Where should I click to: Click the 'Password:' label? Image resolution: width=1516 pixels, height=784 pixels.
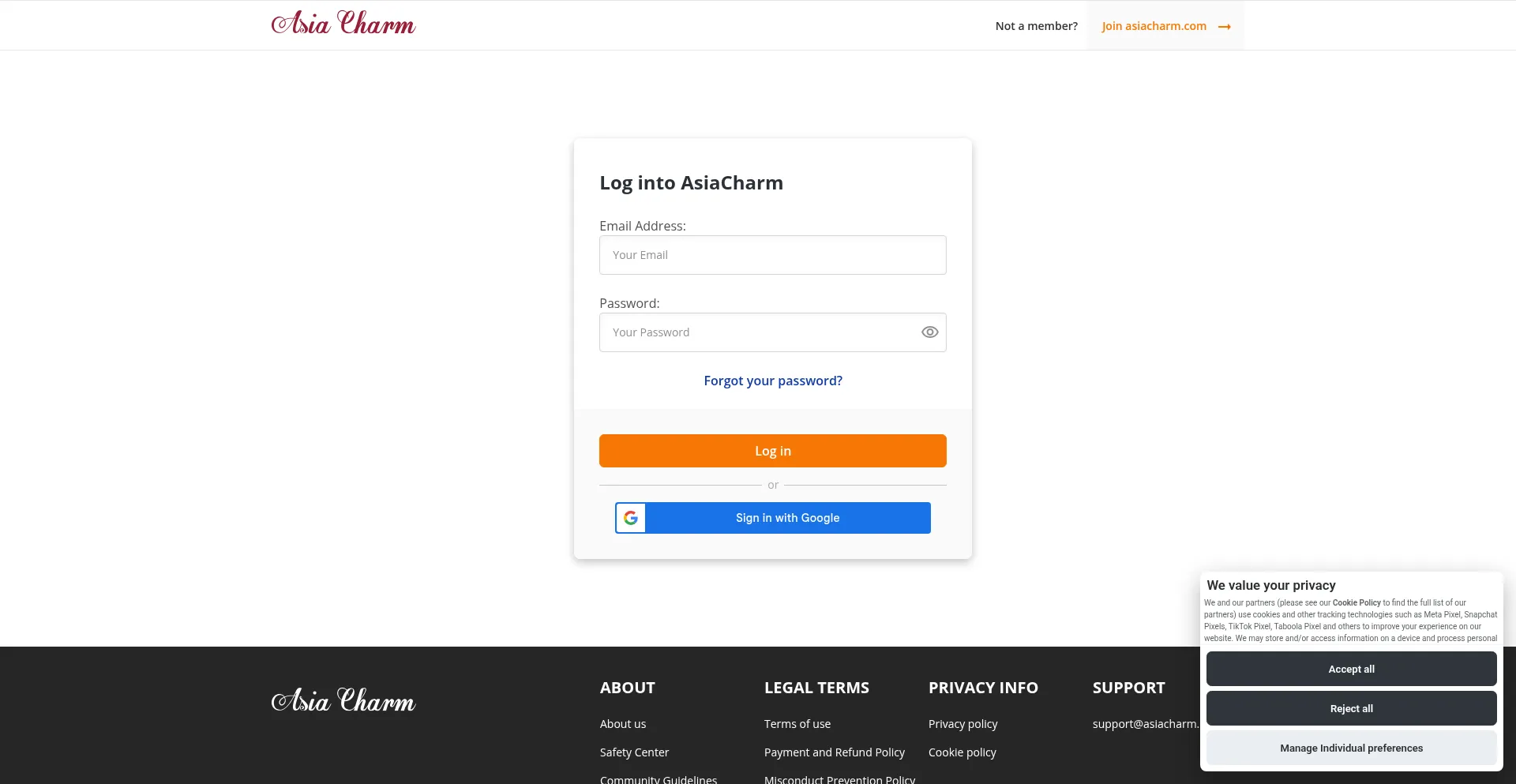click(629, 303)
